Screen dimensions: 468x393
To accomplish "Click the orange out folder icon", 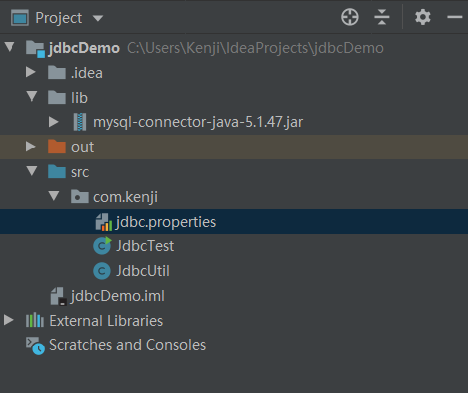I will [57, 146].
